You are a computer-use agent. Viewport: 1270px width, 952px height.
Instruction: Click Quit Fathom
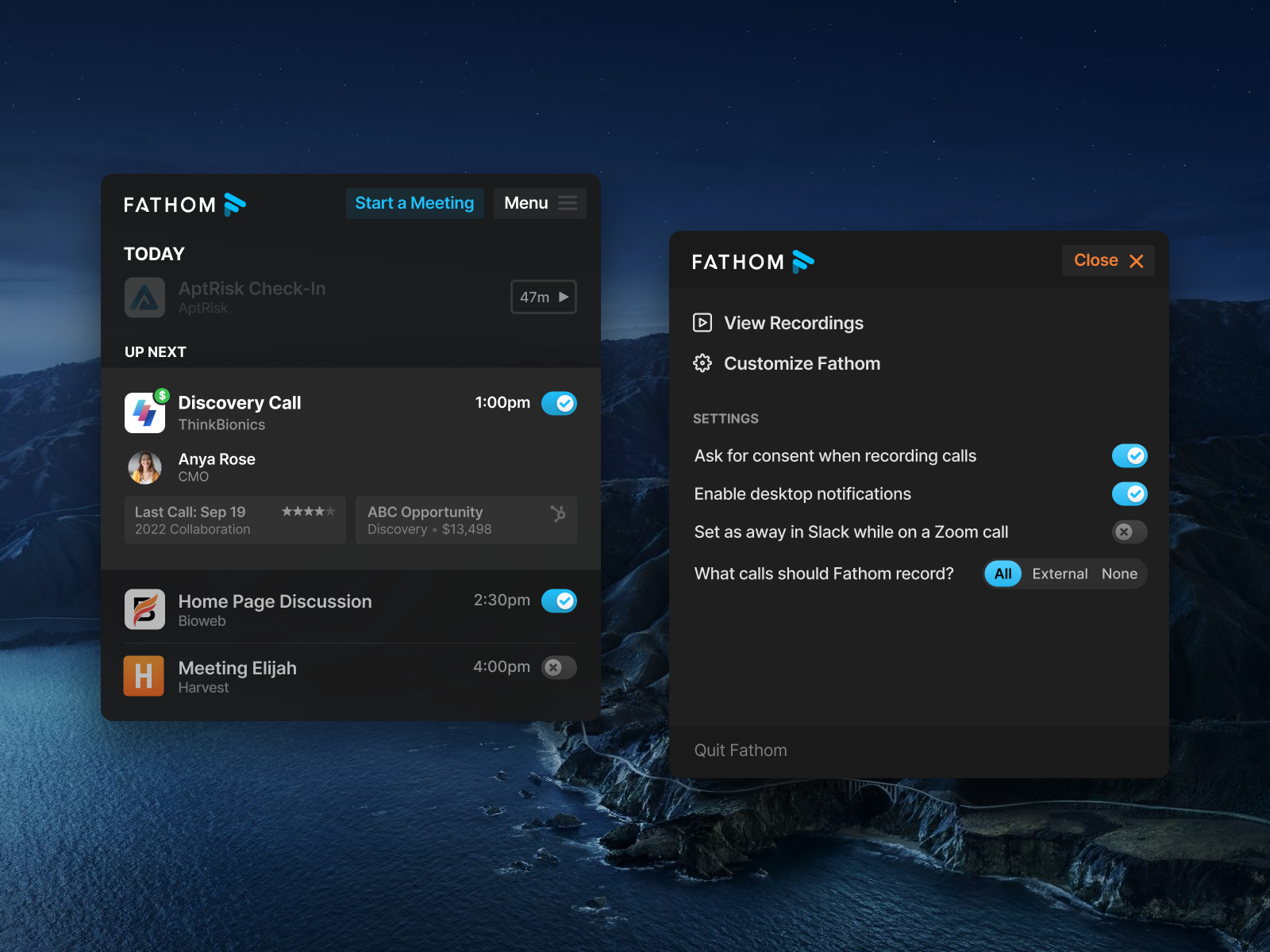[740, 750]
